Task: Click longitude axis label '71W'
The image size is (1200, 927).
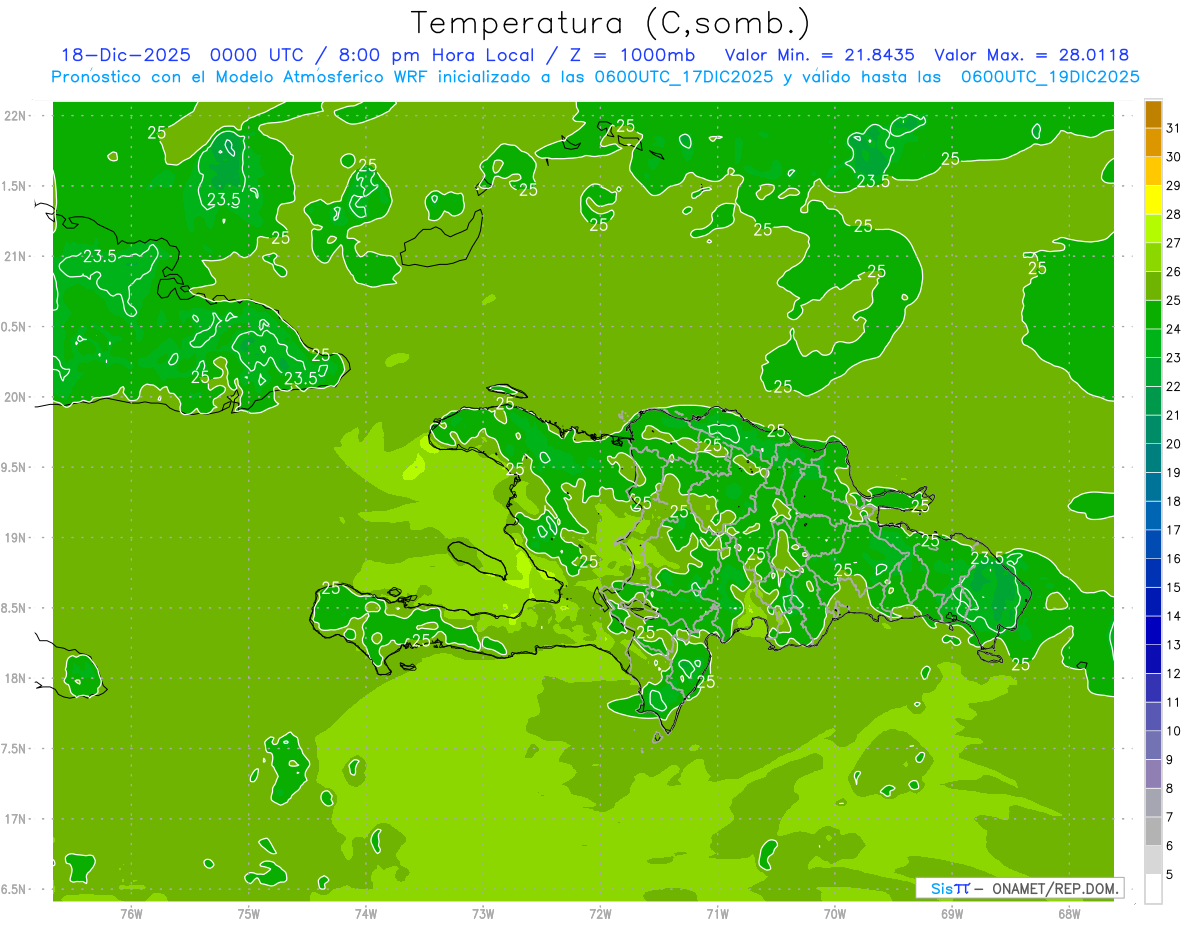Action: pyautogui.click(x=717, y=913)
